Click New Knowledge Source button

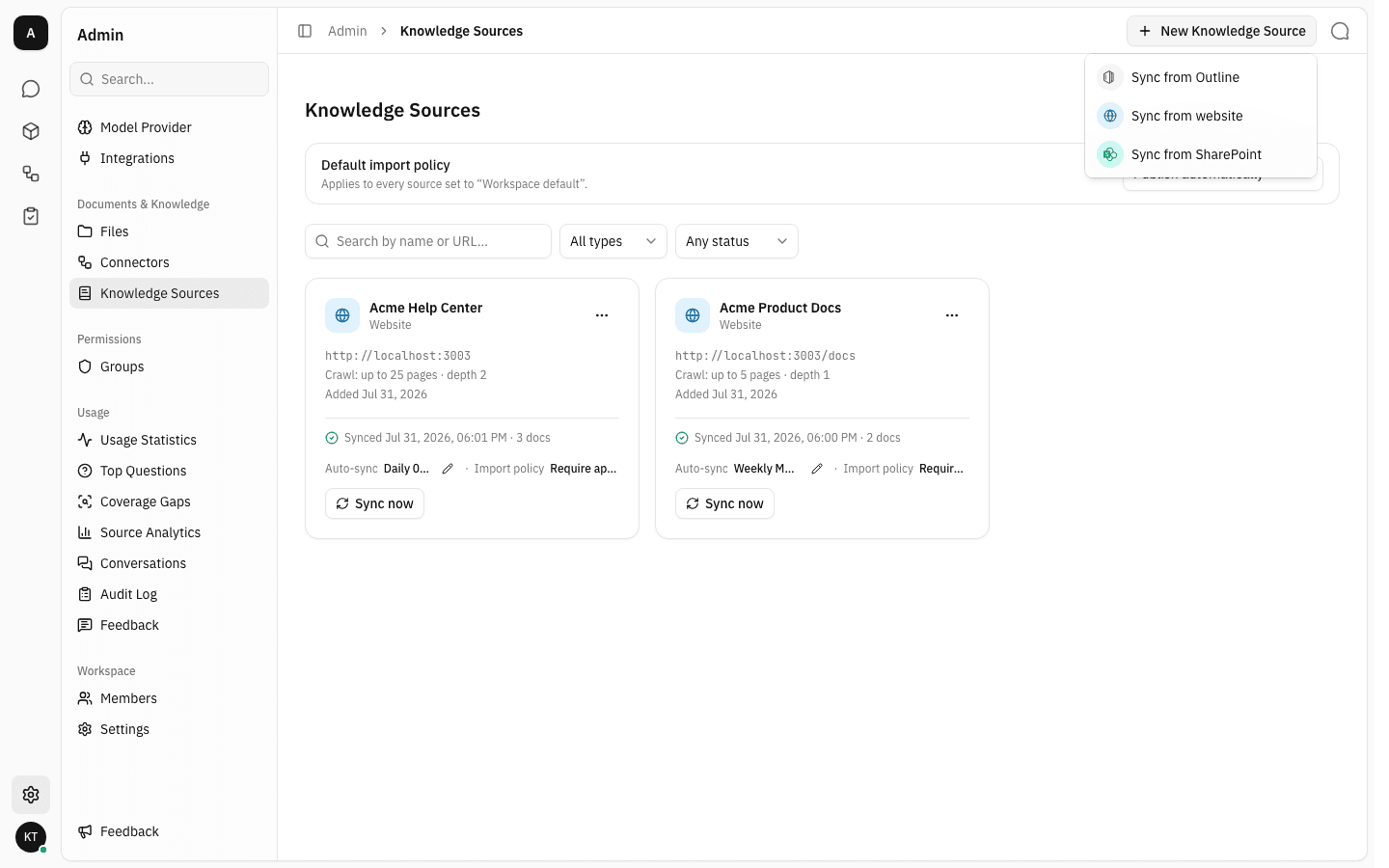tap(1221, 31)
